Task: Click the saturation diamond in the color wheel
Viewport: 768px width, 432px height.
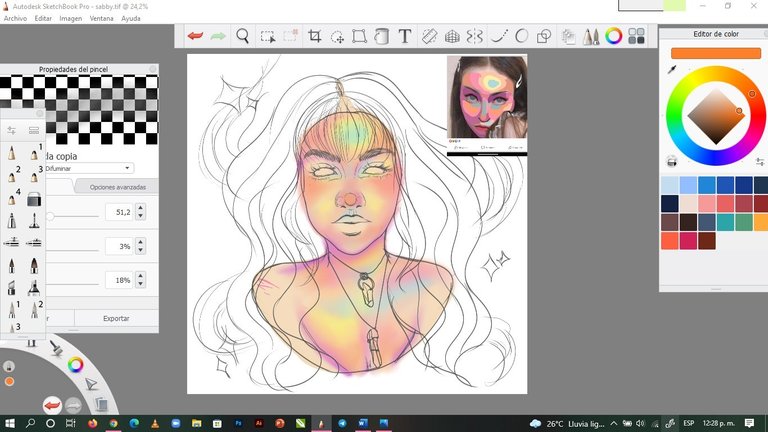Action: coord(716,116)
